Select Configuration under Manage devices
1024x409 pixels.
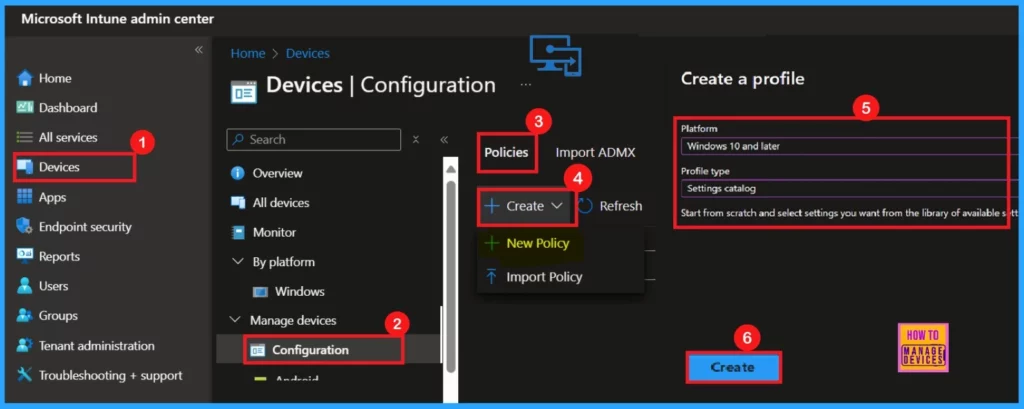(310, 350)
